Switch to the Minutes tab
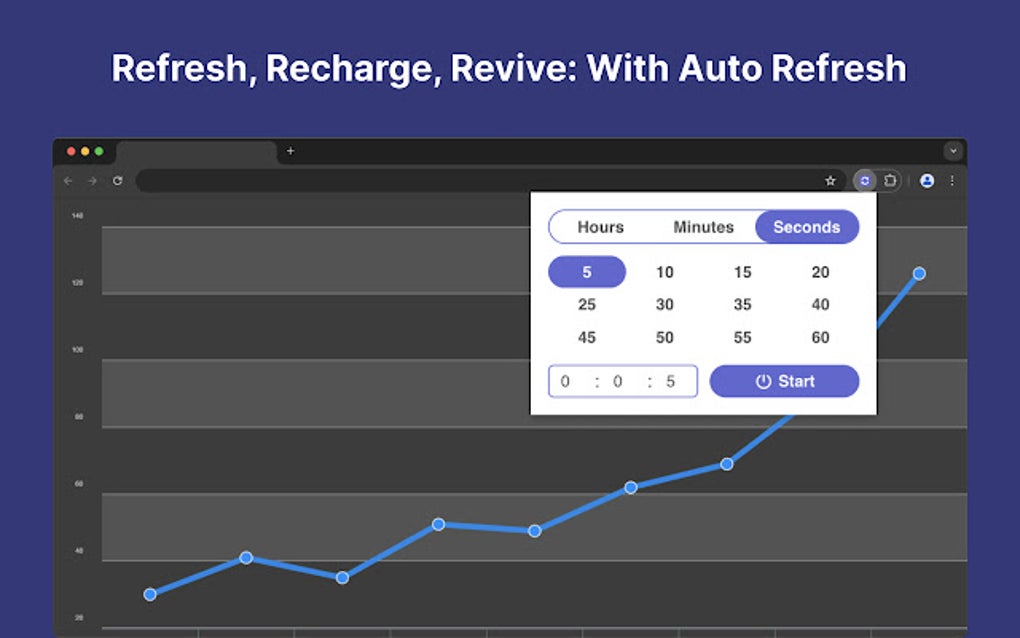1020x638 pixels. click(x=703, y=227)
